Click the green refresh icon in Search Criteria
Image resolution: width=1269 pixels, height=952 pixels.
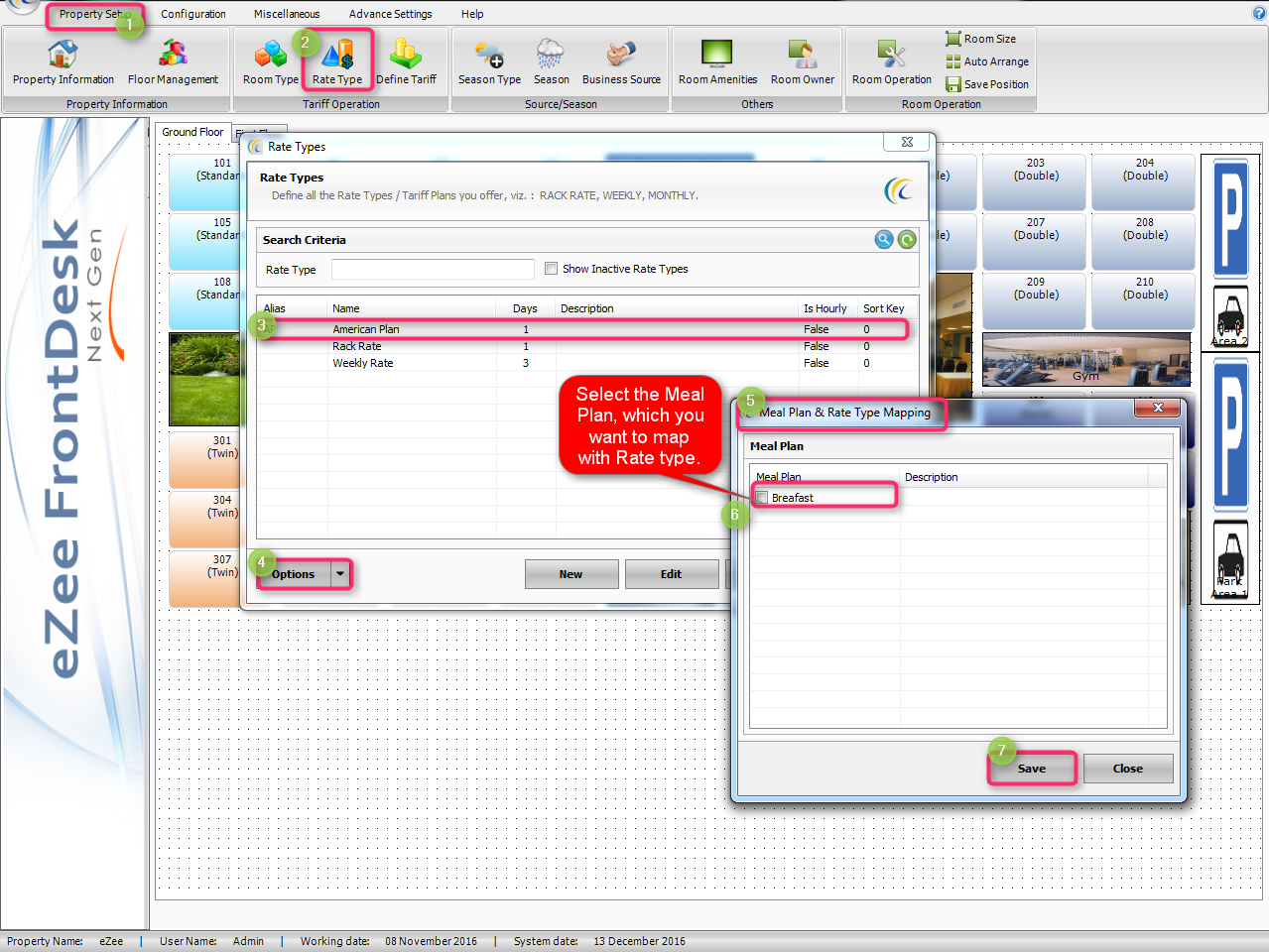tap(907, 239)
